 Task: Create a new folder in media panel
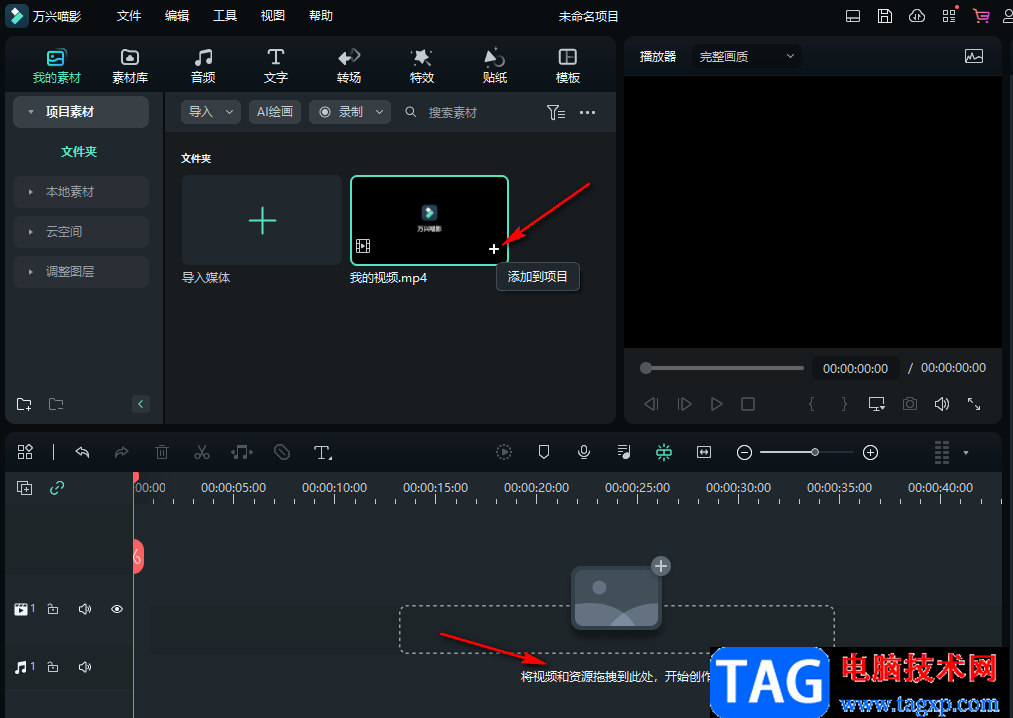point(24,404)
